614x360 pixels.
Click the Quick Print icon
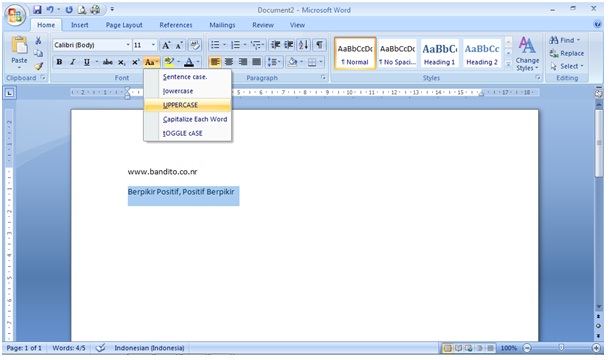pyautogui.click(x=95, y=9)
